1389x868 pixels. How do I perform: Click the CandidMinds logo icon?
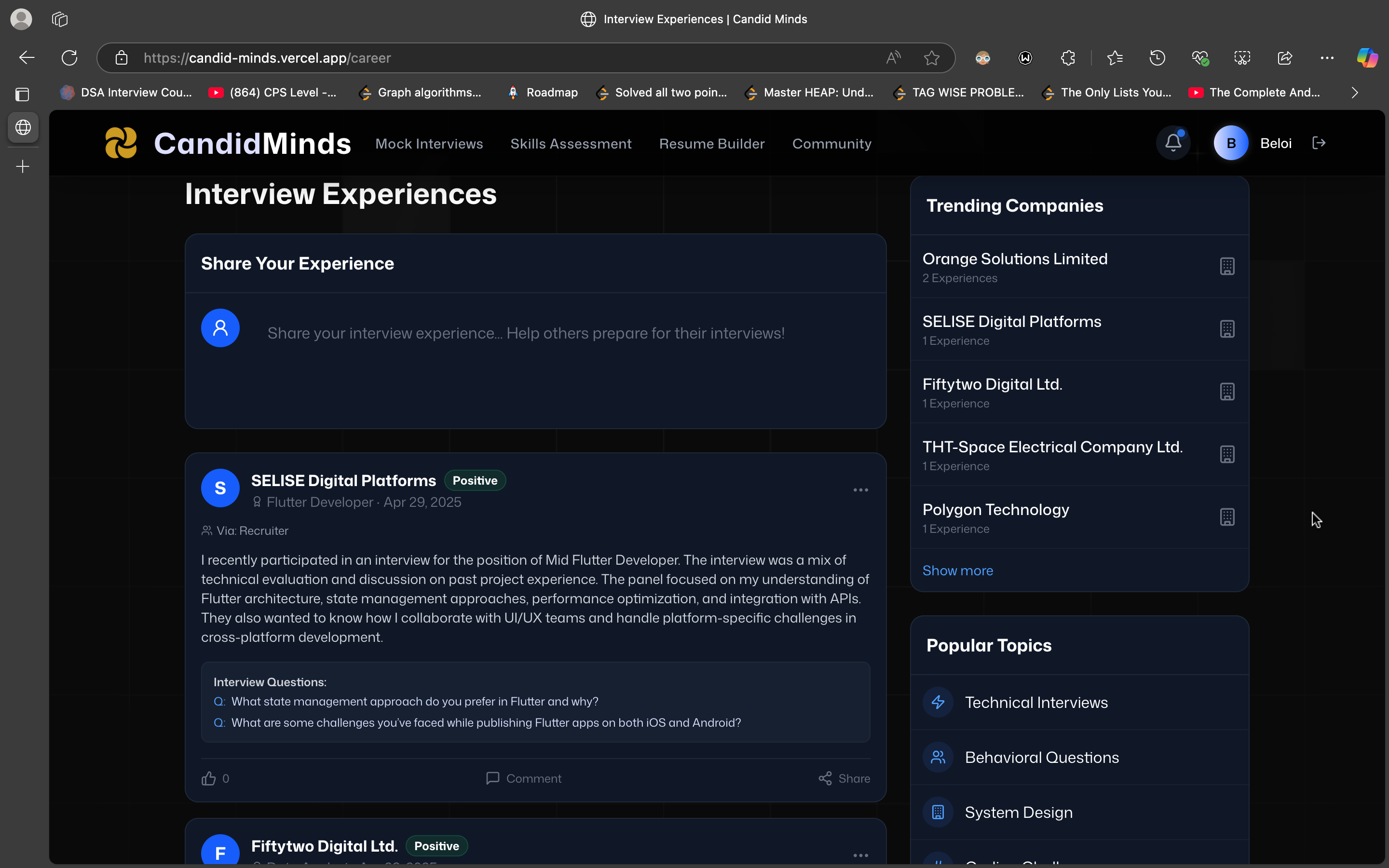pyautogui.click(x=121, y=143)
